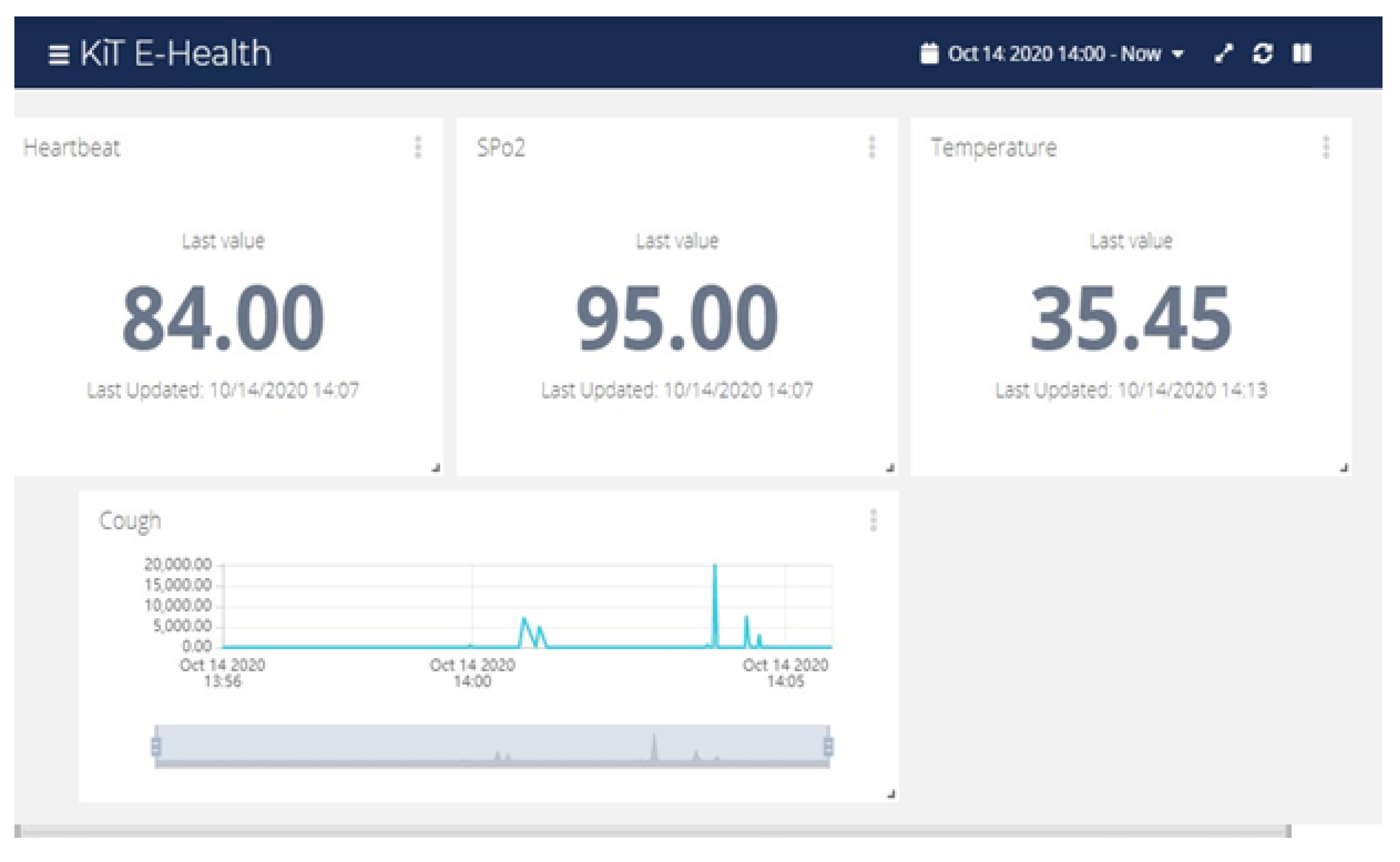The width and height of the screenshot is (1400, 862).
Task: Click the calendar icon in header
Action: coord(929,53)
